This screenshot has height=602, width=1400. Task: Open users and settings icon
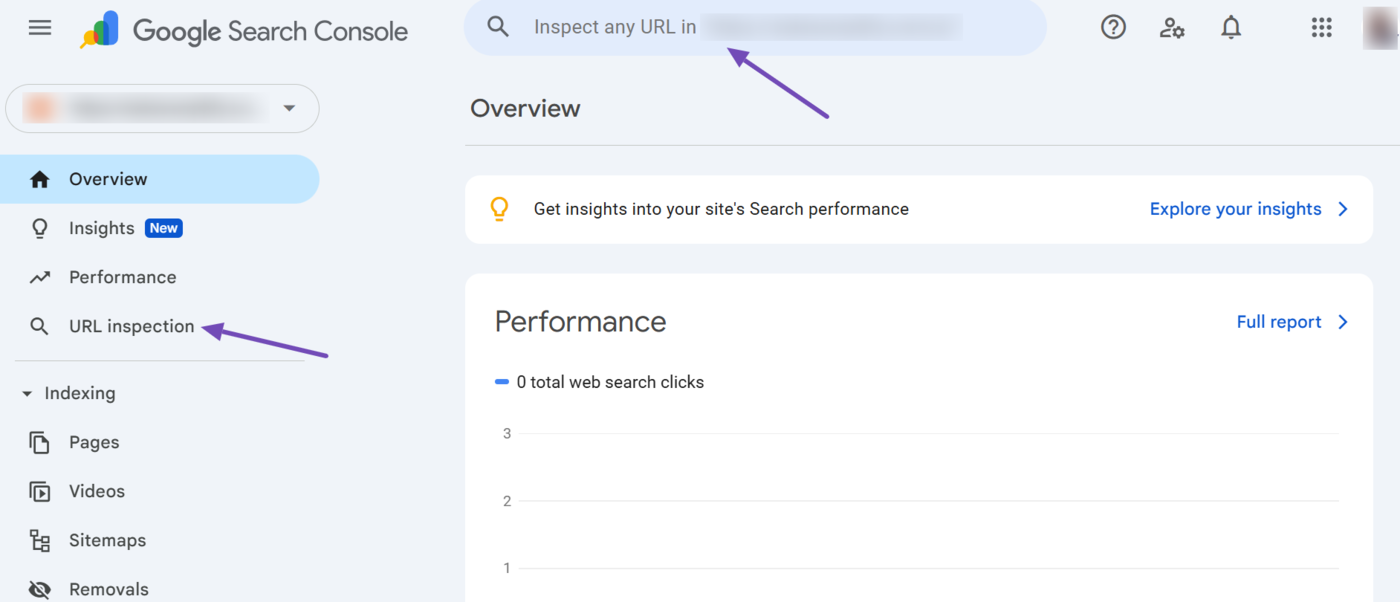pos(1172,28)
